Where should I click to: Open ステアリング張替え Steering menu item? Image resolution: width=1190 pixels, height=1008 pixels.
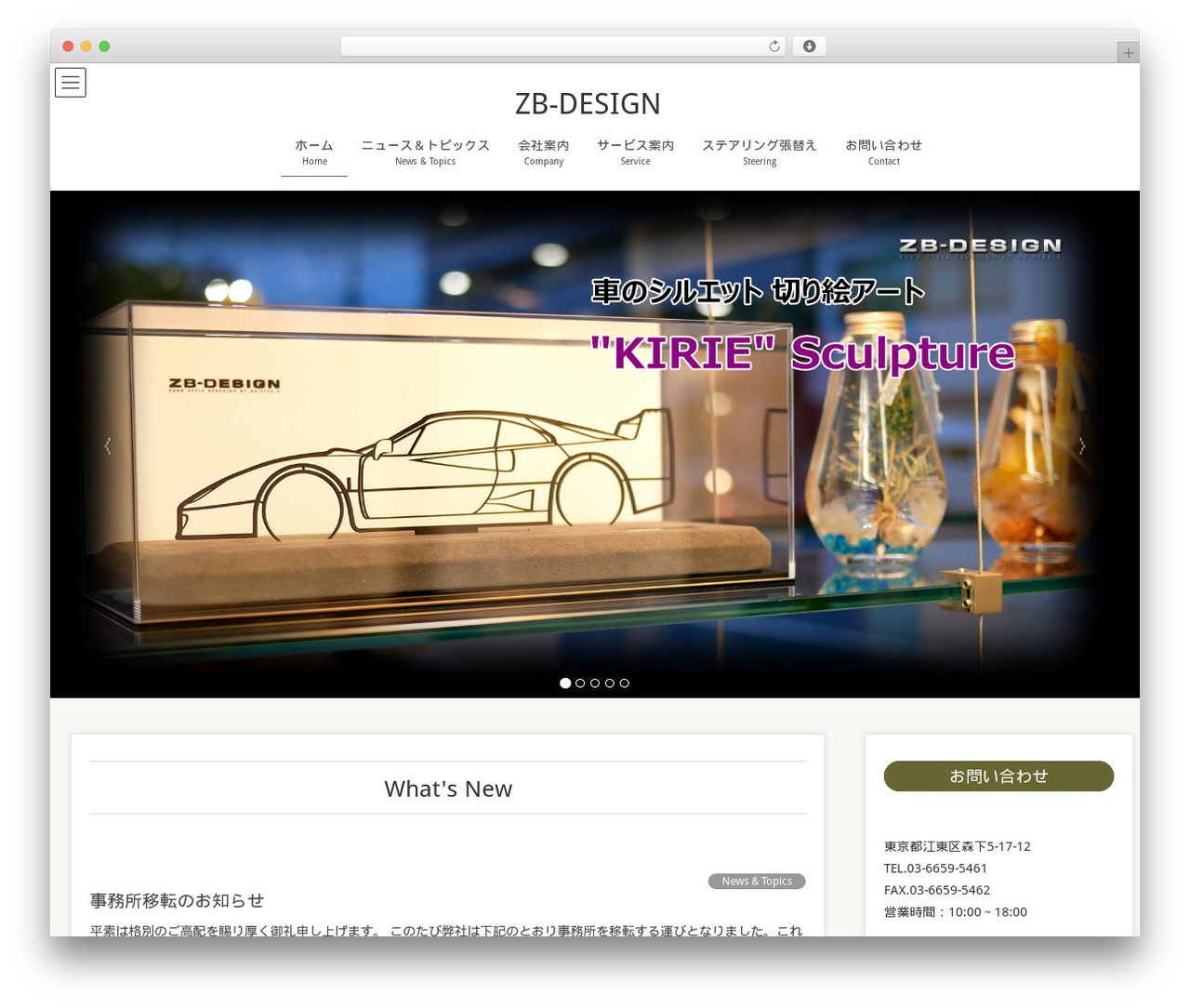(760, 153)
